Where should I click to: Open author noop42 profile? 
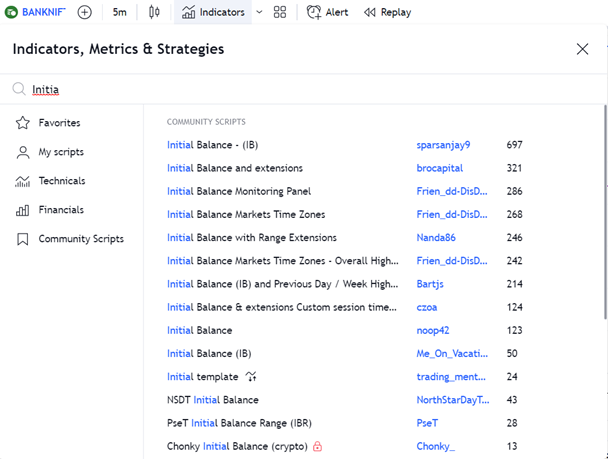(433, 330)
